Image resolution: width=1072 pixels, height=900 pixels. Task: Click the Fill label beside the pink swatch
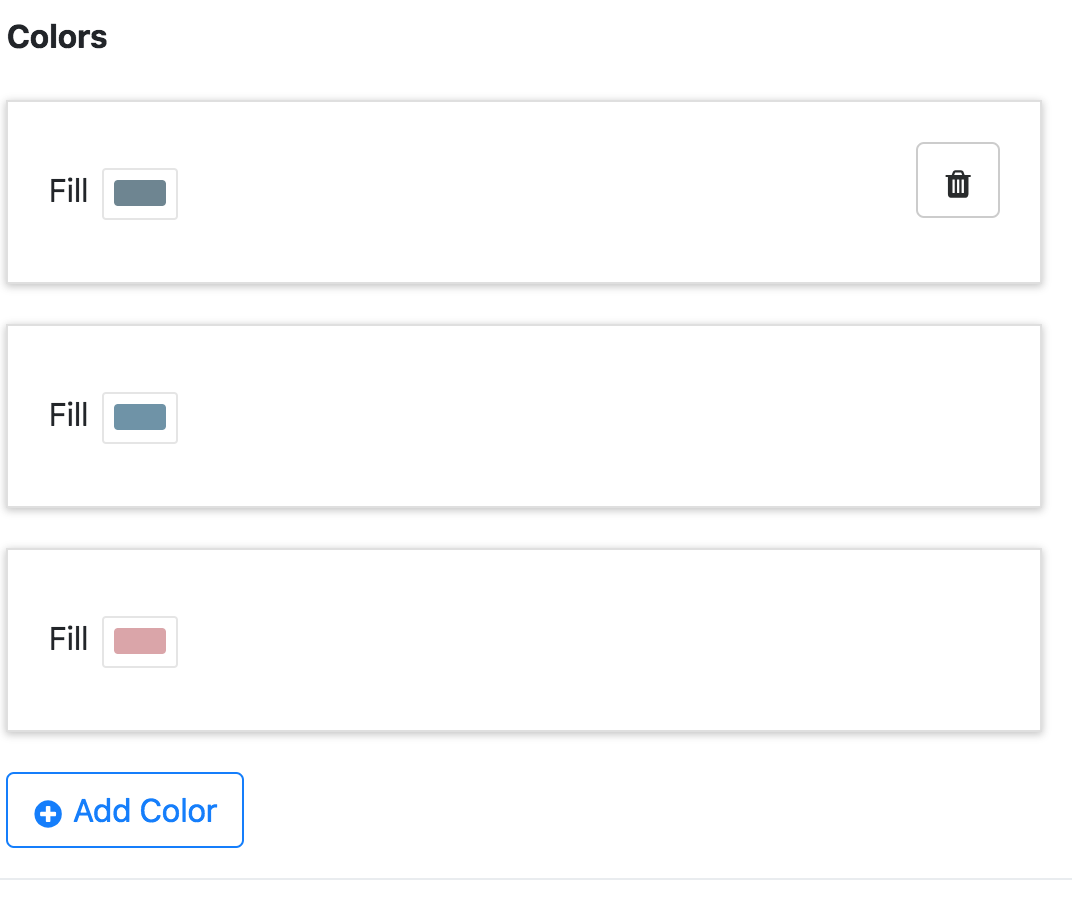tap(69, 638)
